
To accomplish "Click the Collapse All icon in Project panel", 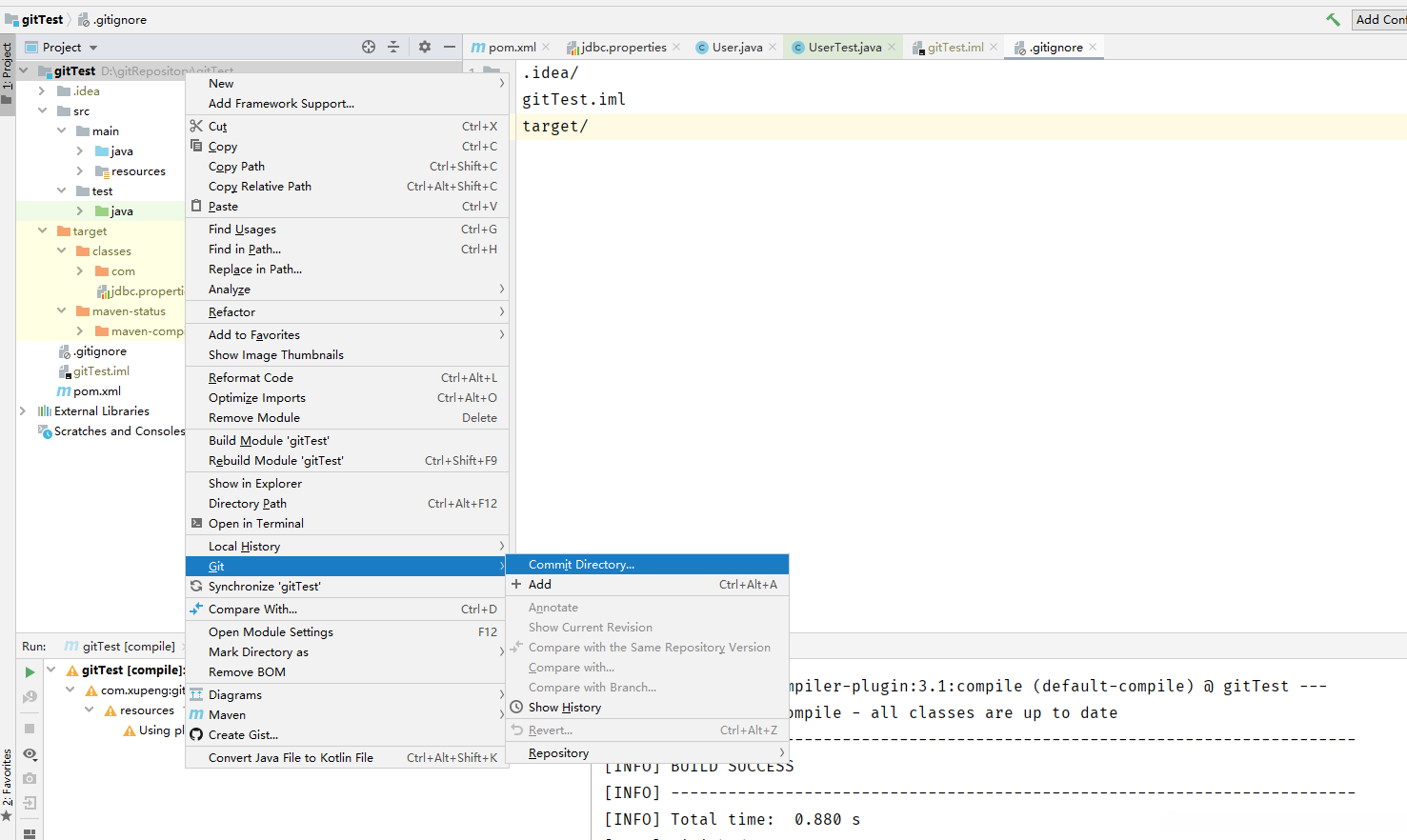I will pyautogui.click(x=393, y=47).
